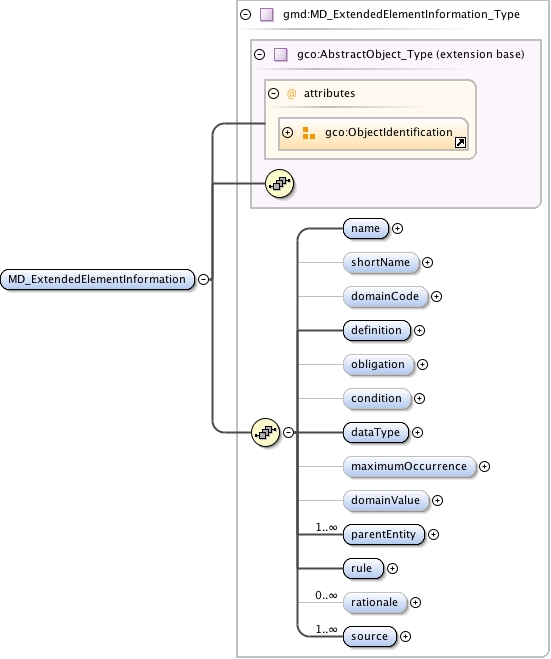Select the rationale element node
Screen dimensions: 551x659
tap(375, 602)
